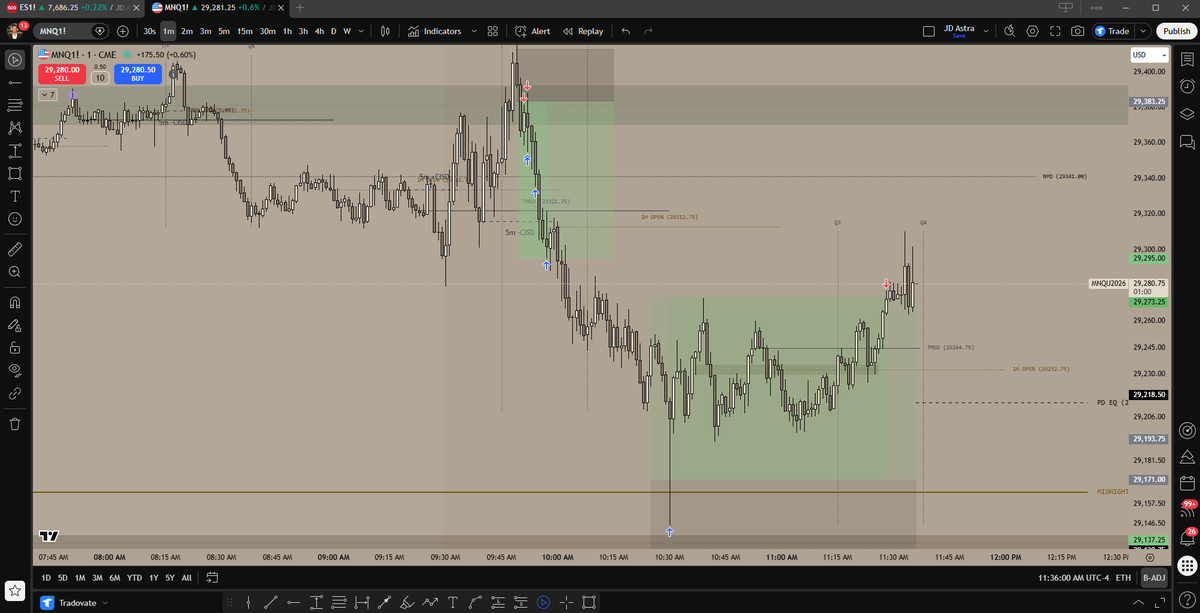Open the Watchlist panel icon
1200x613 pixels.
coord(1187,60)
